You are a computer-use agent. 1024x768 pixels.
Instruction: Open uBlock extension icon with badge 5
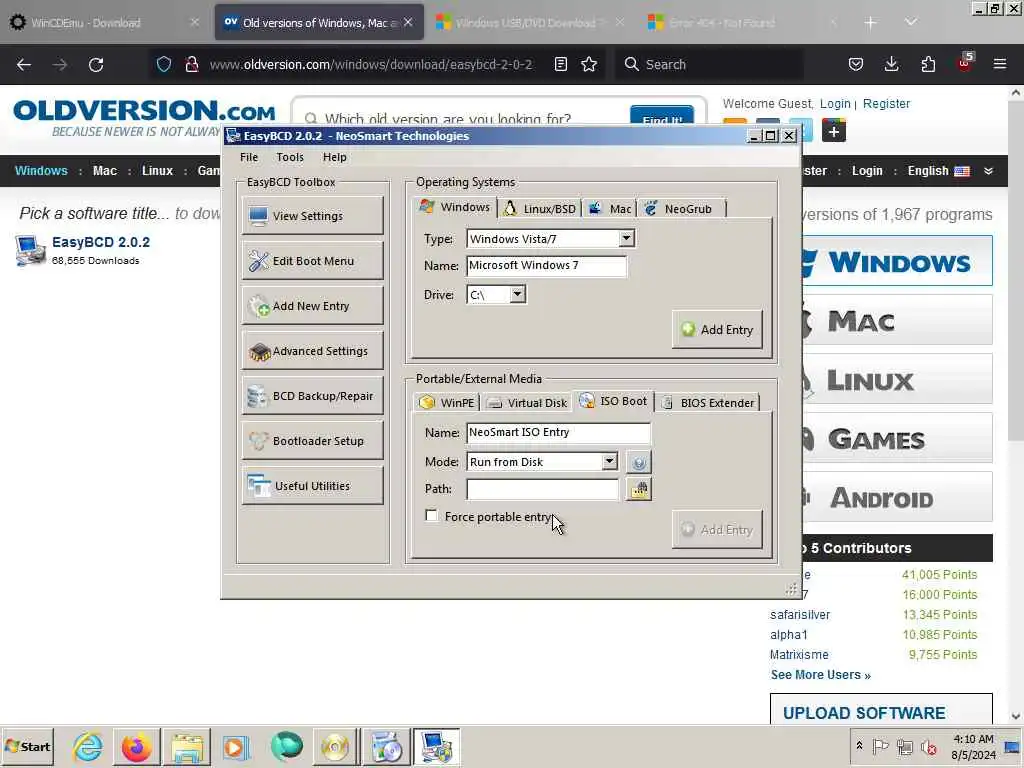pyautogui.click(x=965, y=63)
